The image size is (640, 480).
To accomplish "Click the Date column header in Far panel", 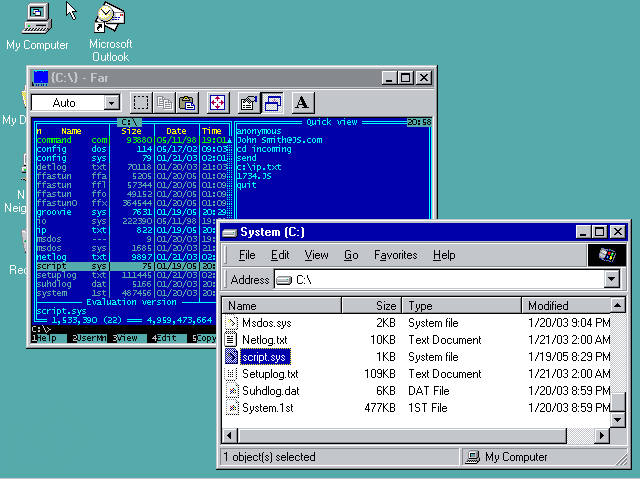I will point(176,131).
